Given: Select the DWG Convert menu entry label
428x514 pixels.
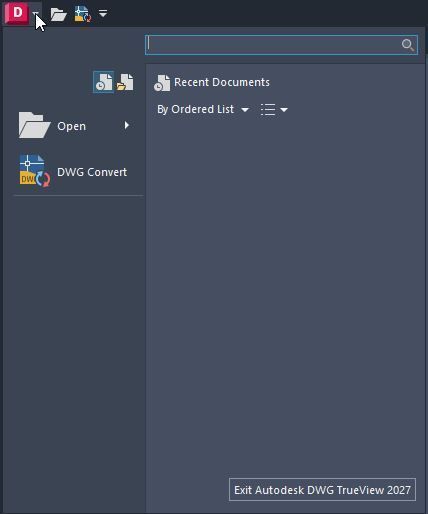Looking at the screenshot, I should (92, 172).
